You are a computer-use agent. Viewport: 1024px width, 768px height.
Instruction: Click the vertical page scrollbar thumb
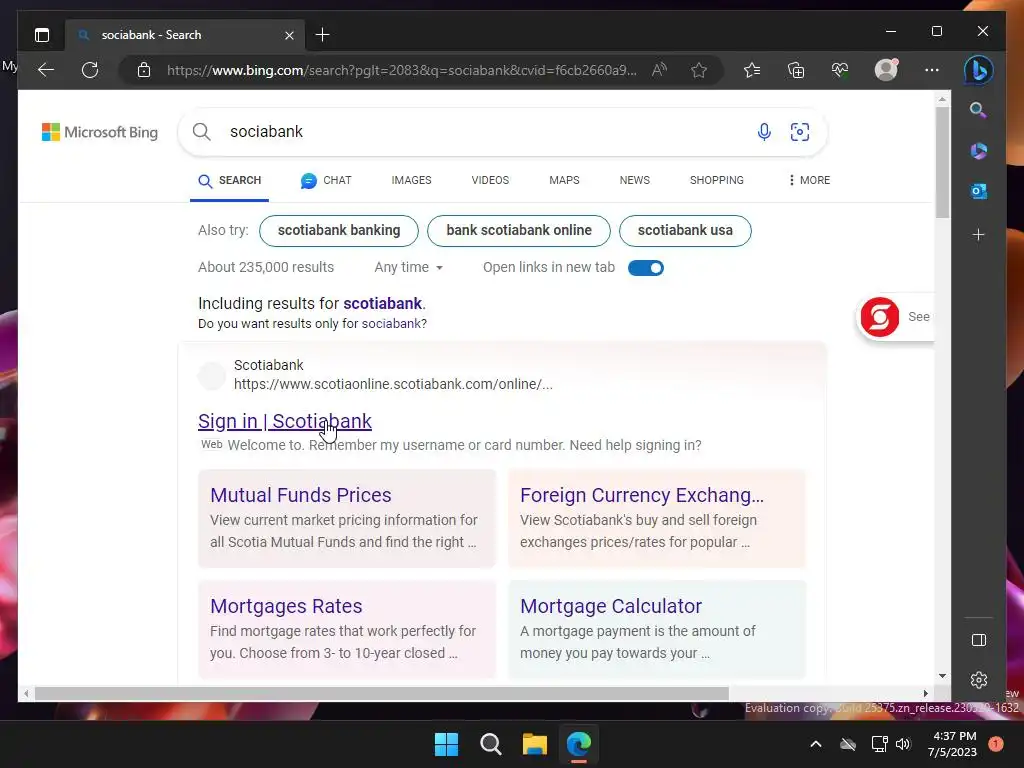pyautogui.click(x=942, y=163)
